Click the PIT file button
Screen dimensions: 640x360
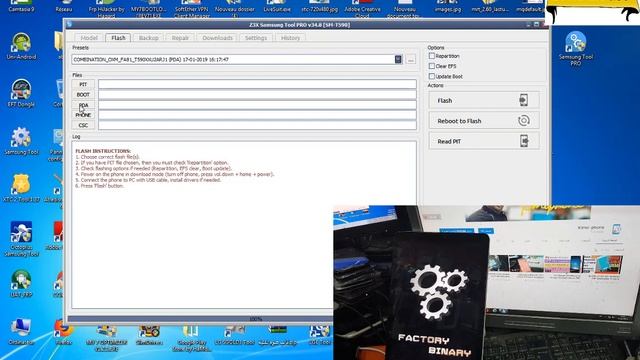[83, 84]
